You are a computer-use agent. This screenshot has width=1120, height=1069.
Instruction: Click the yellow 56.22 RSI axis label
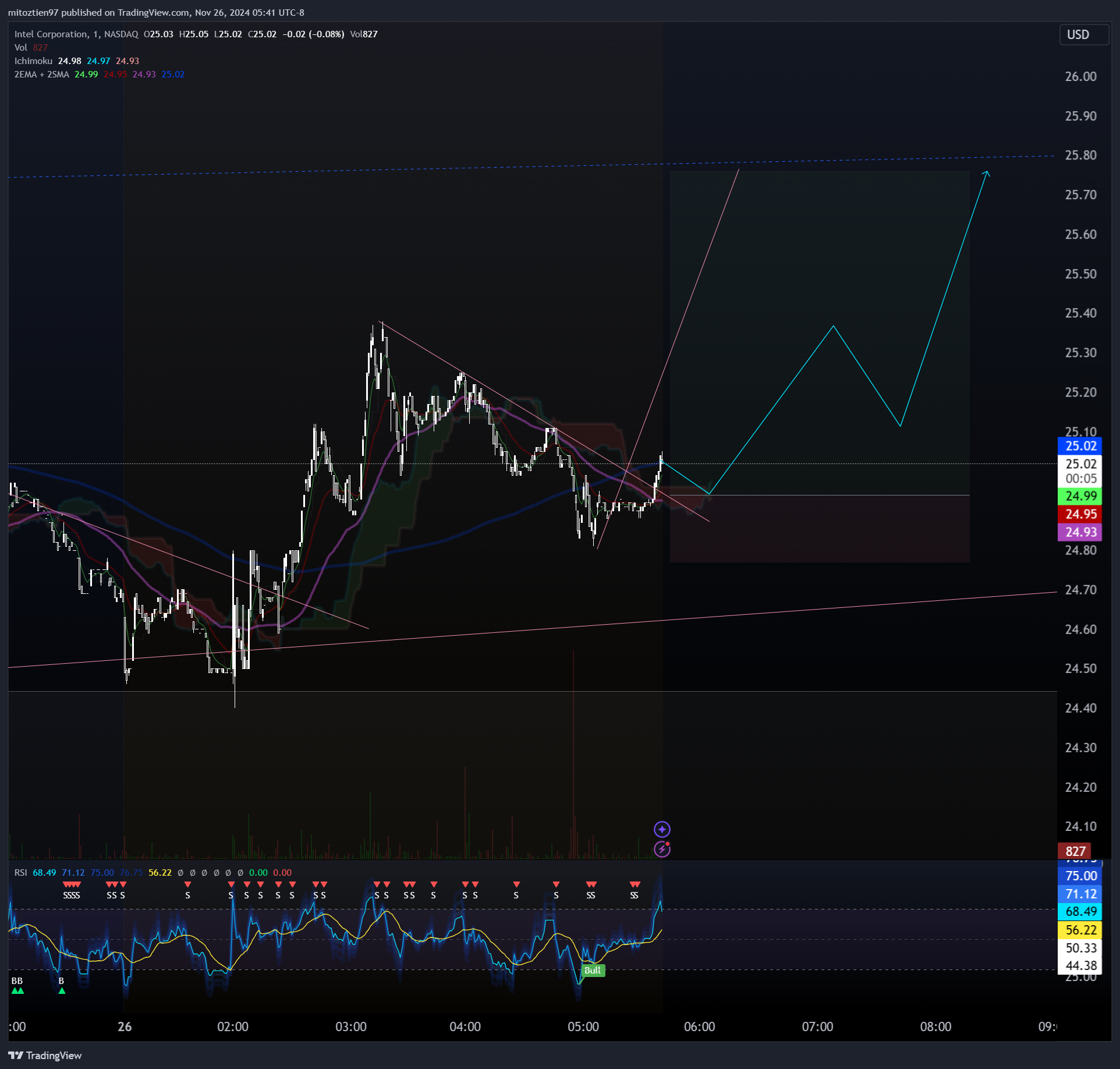tap(1080, 930)
